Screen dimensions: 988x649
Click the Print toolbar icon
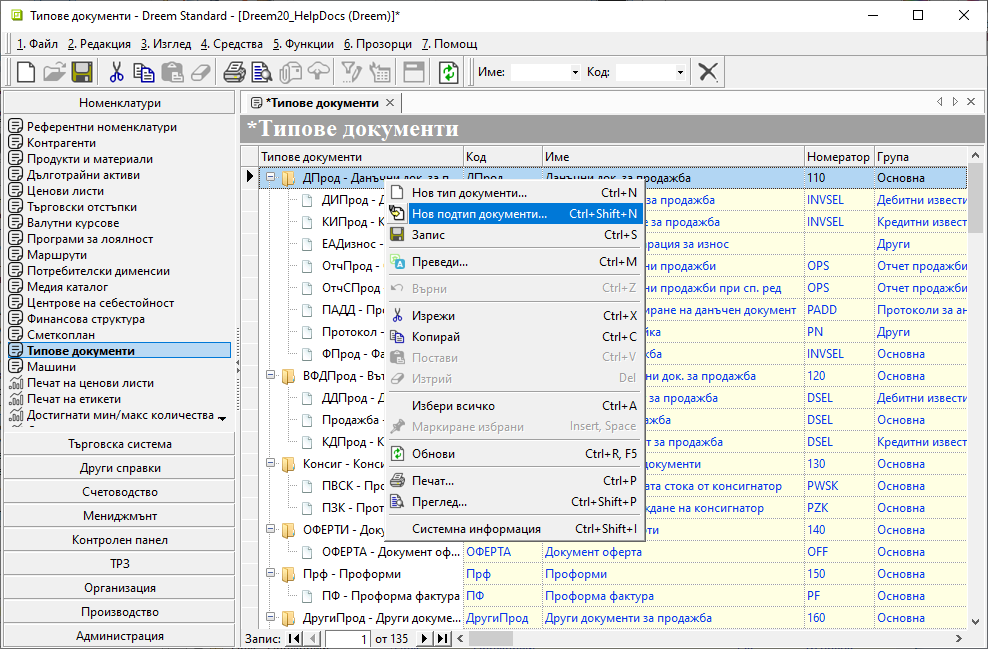point(234,72)
